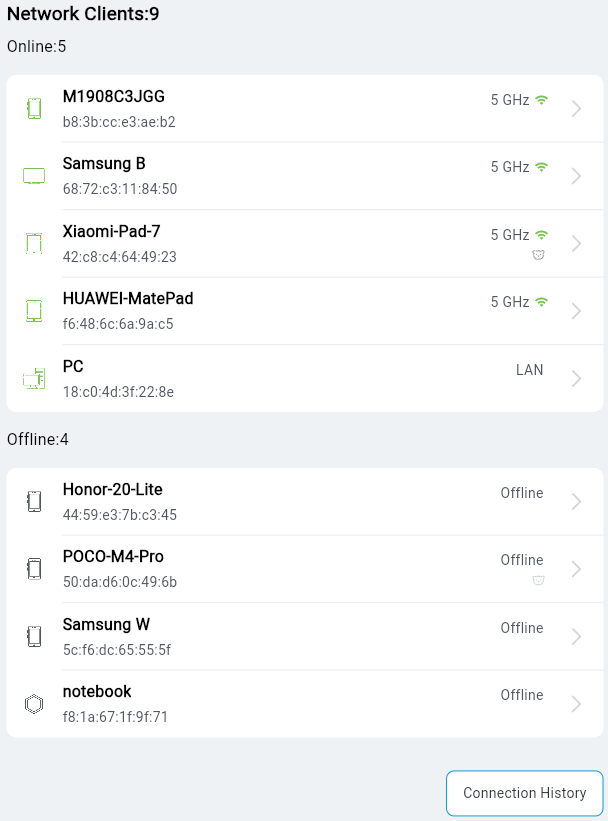Click the tablet icon for HUAWEI-MatePad
Viewport: 608px width, 821px height.
click(x=34, y=310)
